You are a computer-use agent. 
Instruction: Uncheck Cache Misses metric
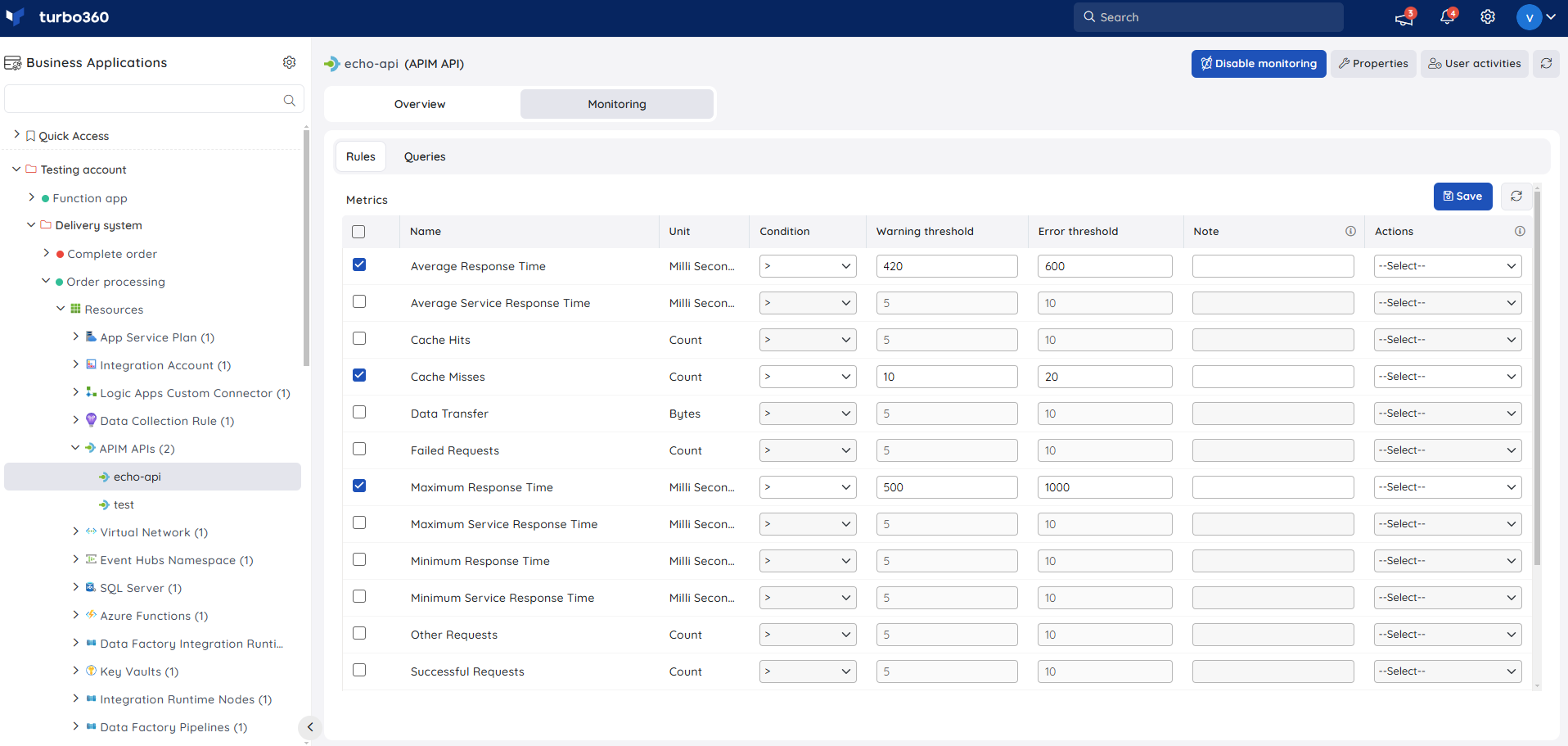(359, 375)
